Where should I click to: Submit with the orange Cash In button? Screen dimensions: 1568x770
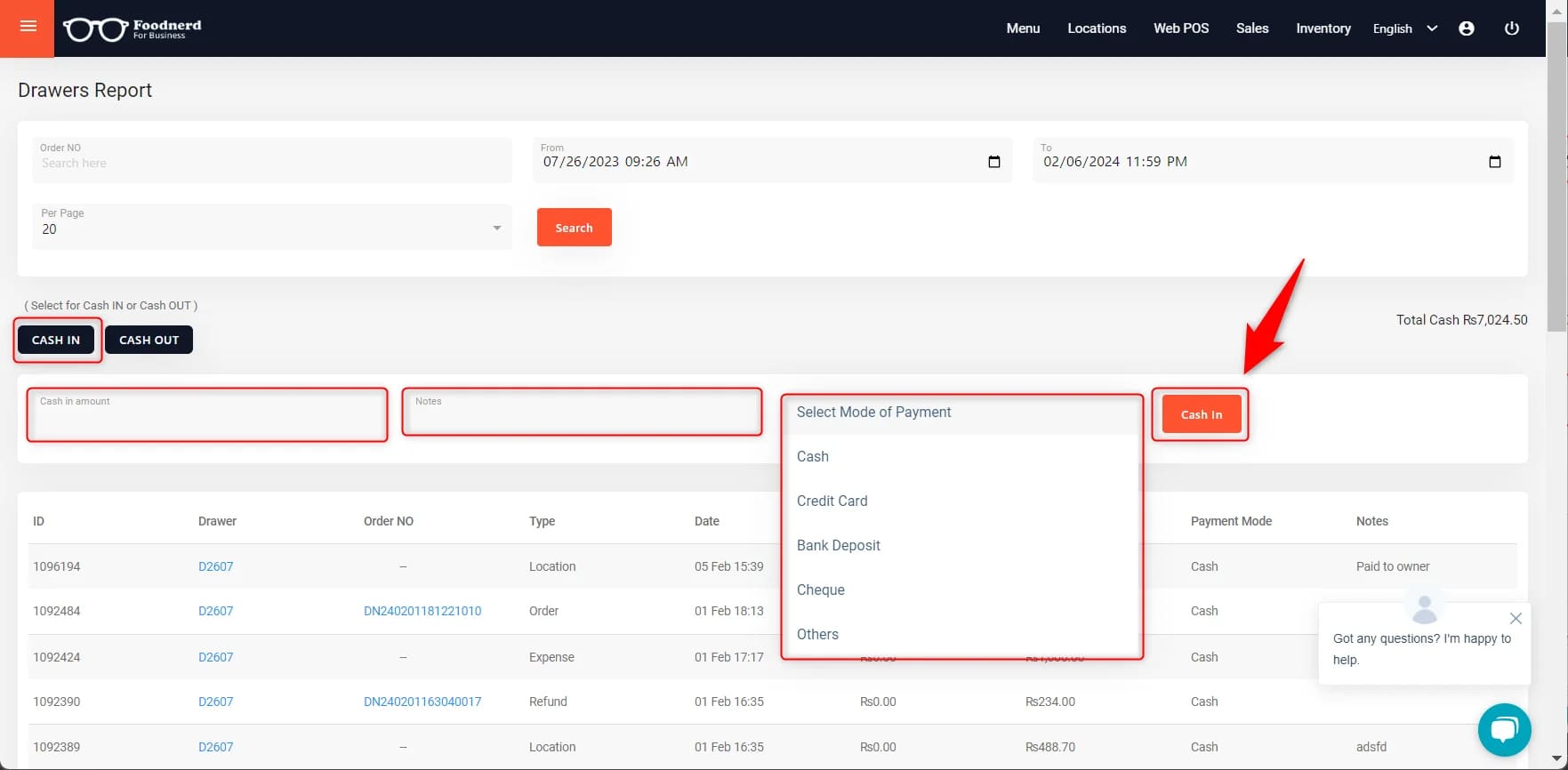point(1202,414)
